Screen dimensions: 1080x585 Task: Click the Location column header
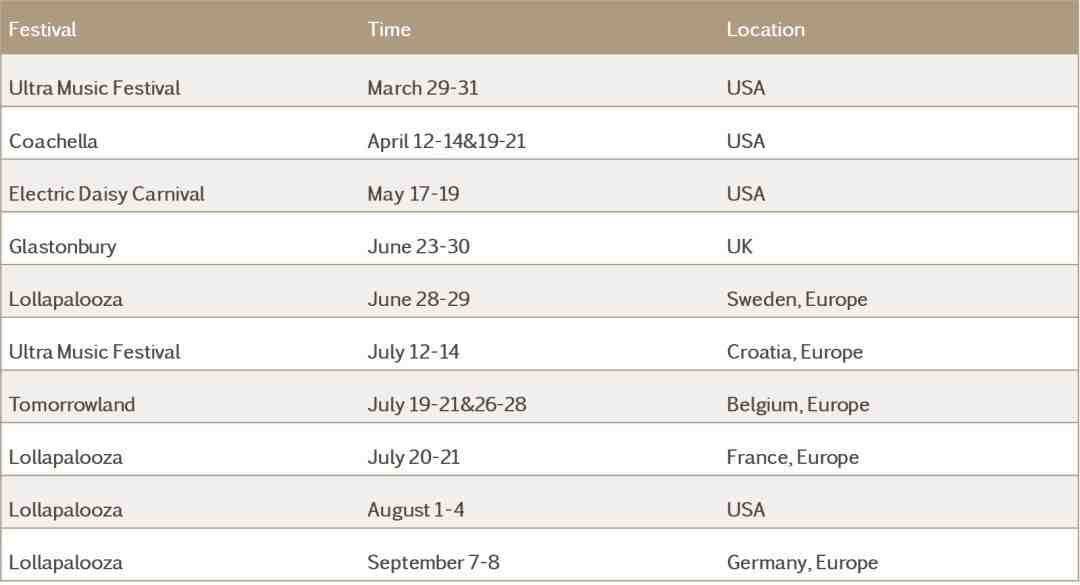click(x=765, y=30)
